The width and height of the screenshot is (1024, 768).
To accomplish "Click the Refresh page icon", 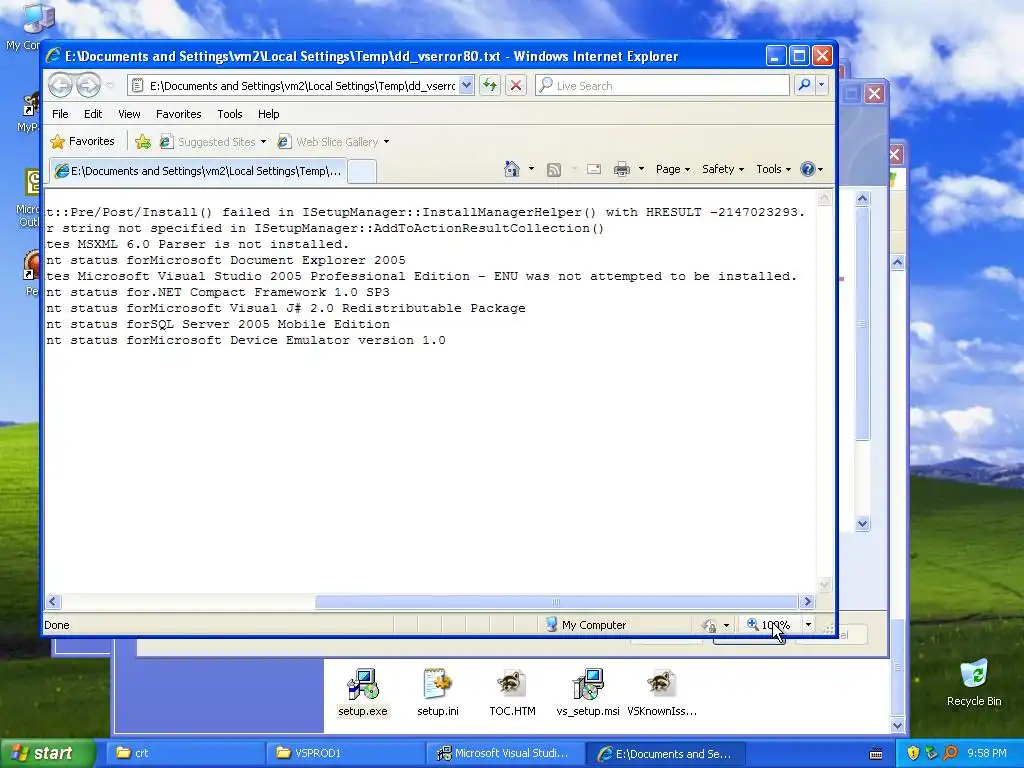I will pyautogui.click(x=490, y=86).
